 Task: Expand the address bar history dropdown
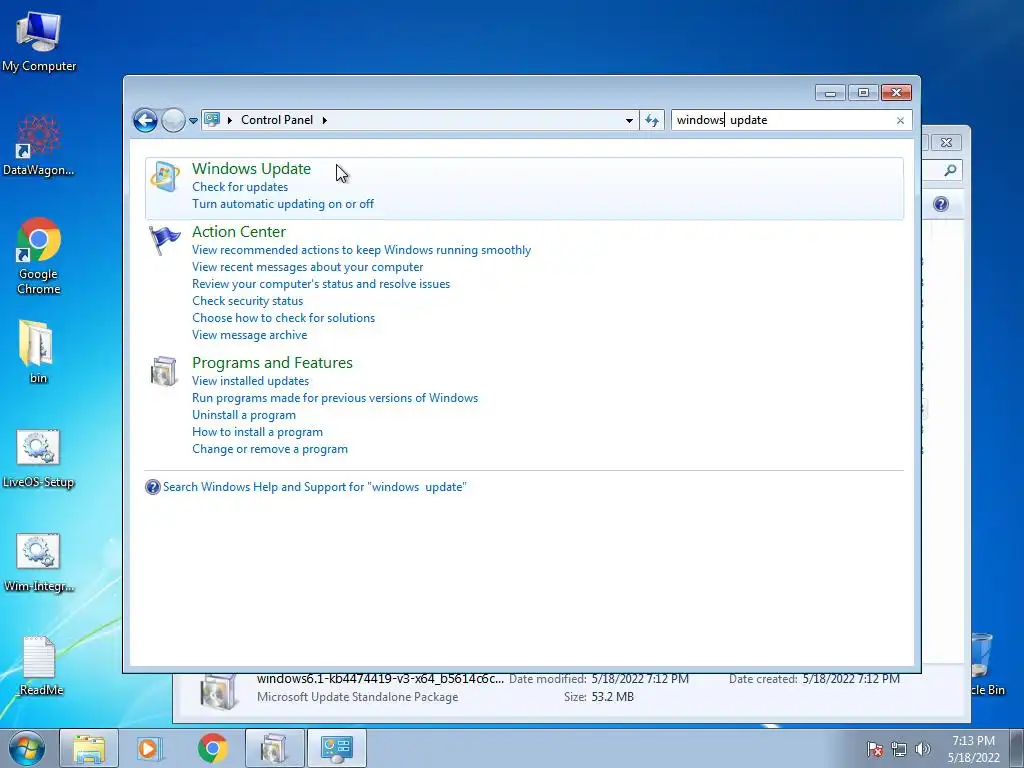click(629, 121)
